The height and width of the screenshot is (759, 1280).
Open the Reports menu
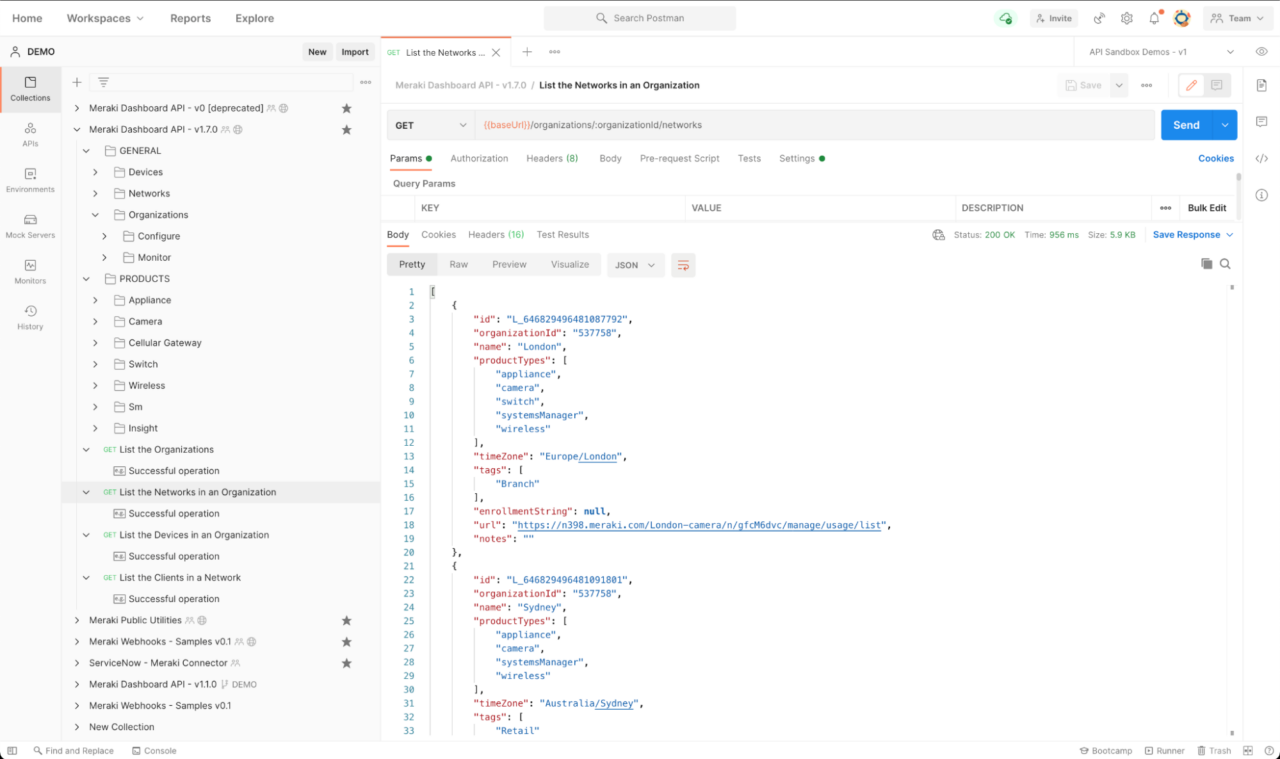click(x=190, y=17)
